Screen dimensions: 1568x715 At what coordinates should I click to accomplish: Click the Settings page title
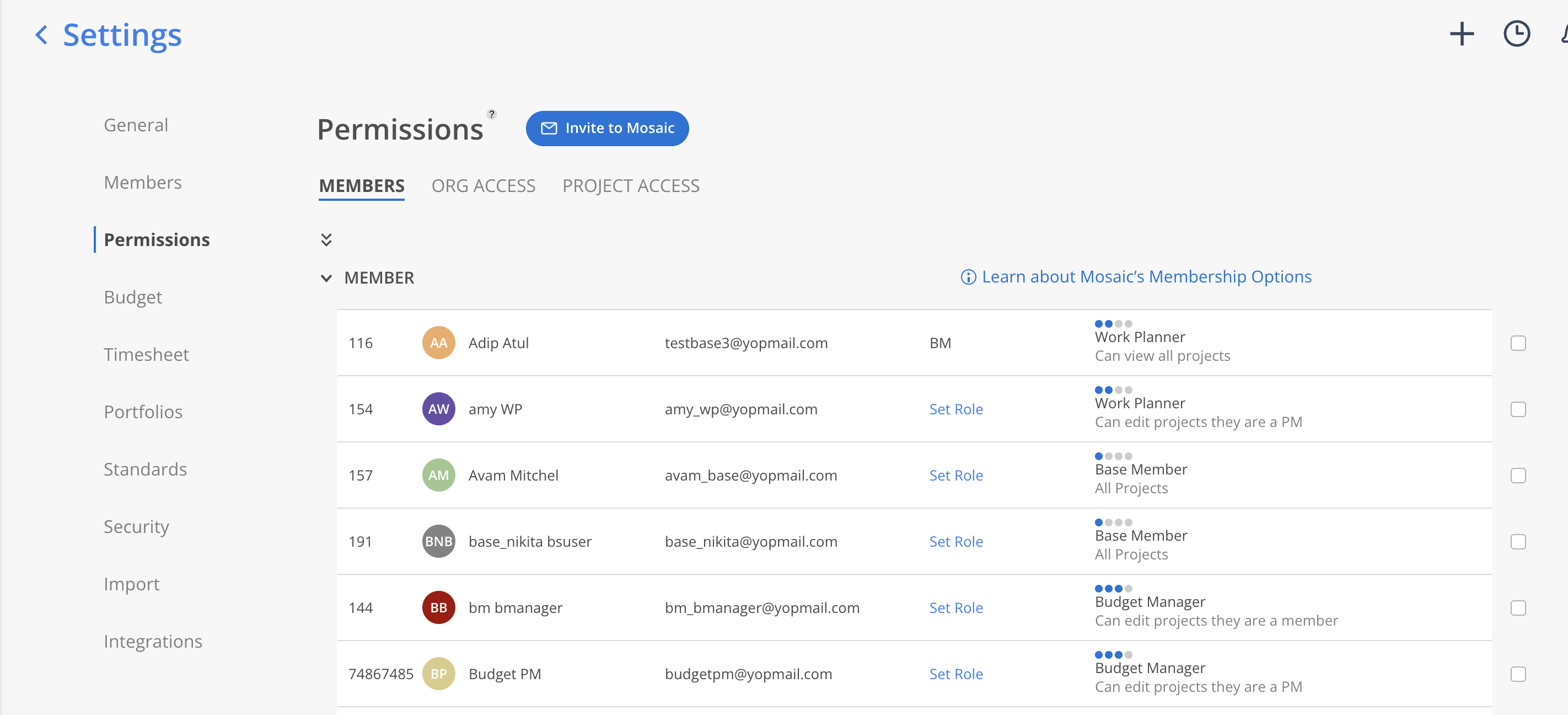pyautogui.click(x=122, y=35)
